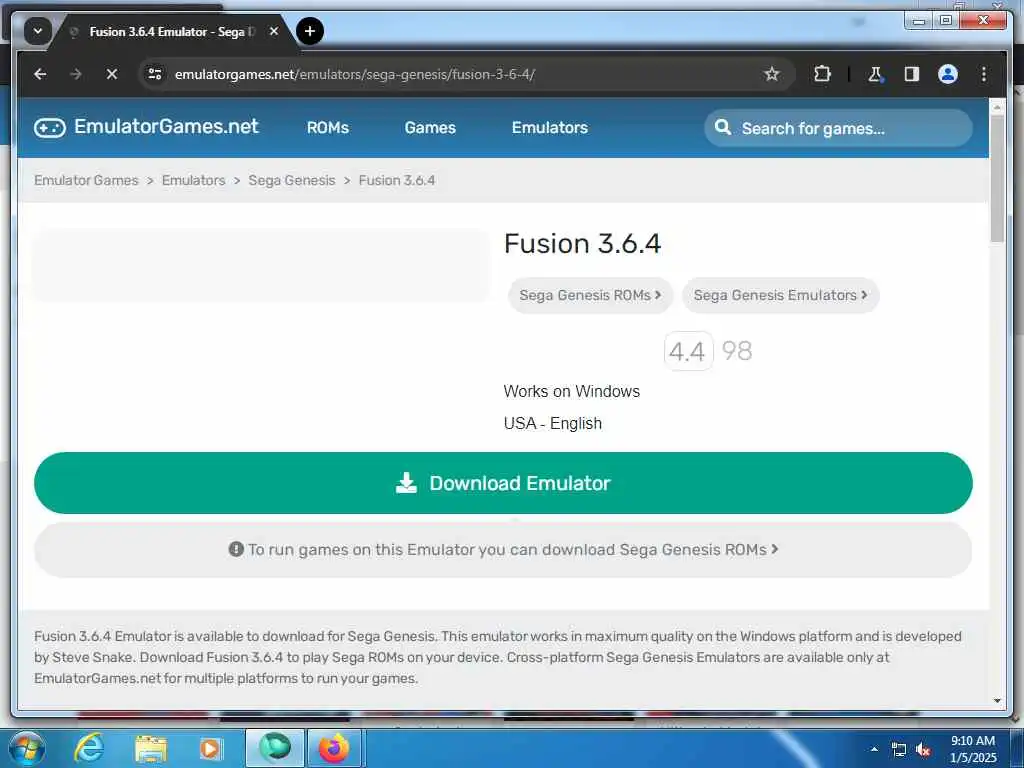Open the profile avatar menu
Image resolution: width=1024 pixels, height=768 pixels.
pyautogui.click(x=948, y=74)
